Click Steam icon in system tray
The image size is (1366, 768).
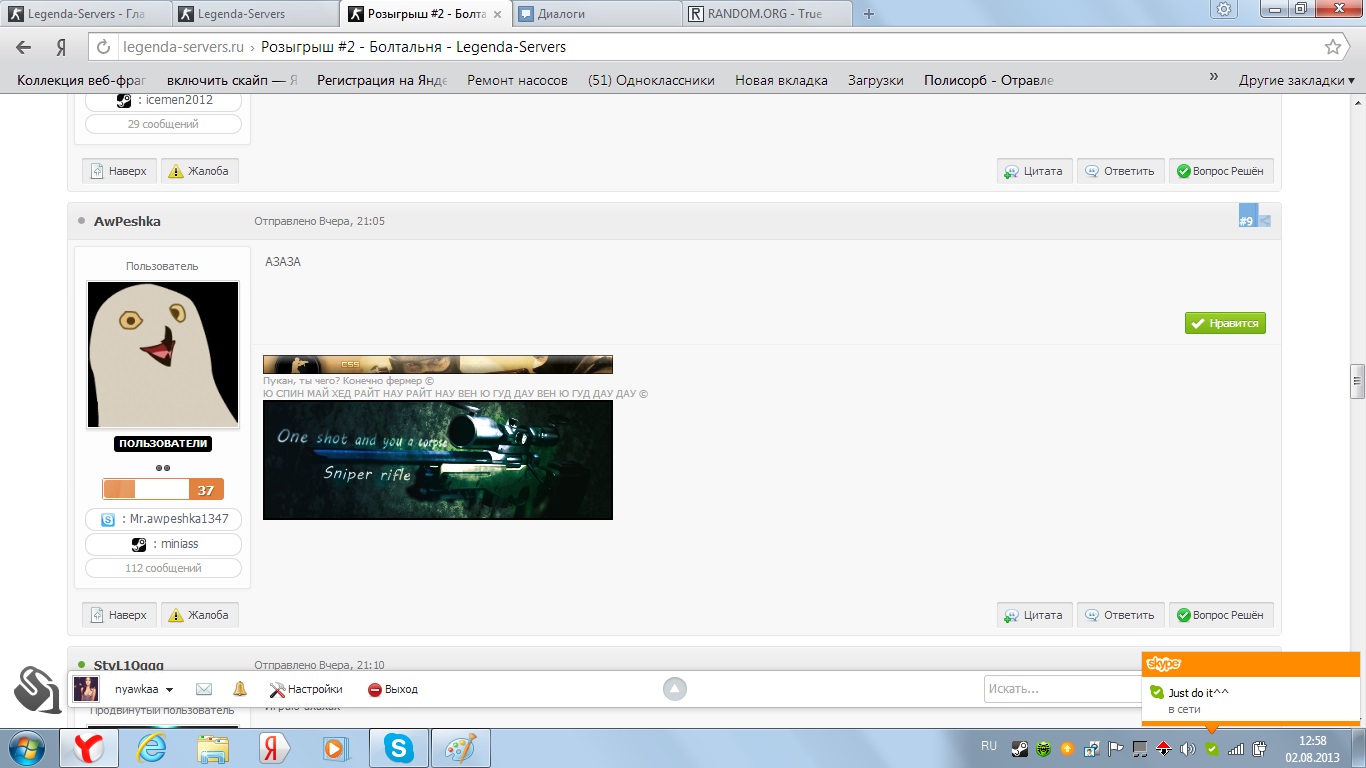pos(1019,748)
